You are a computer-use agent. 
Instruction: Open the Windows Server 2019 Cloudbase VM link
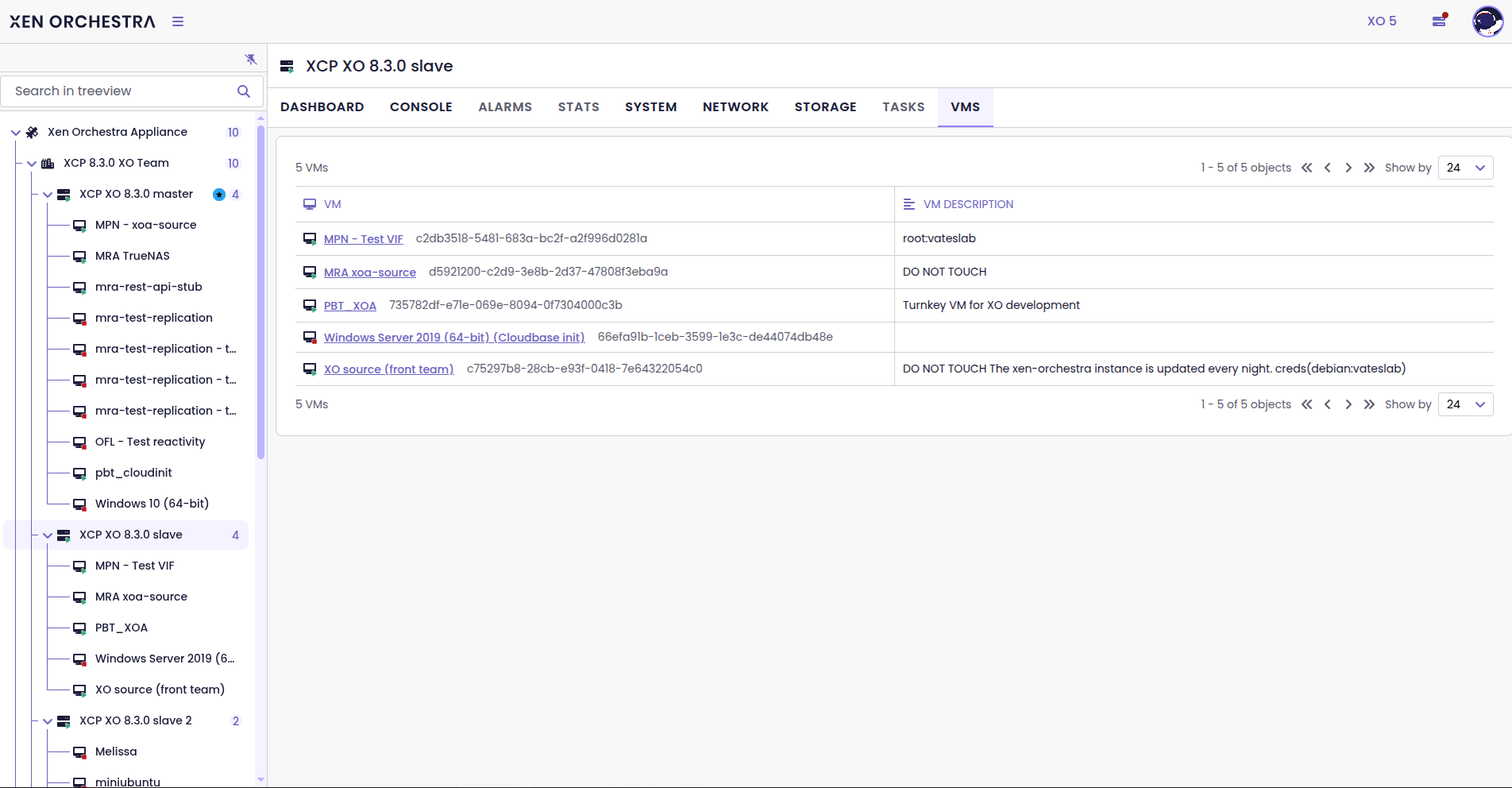coord(454,338)
